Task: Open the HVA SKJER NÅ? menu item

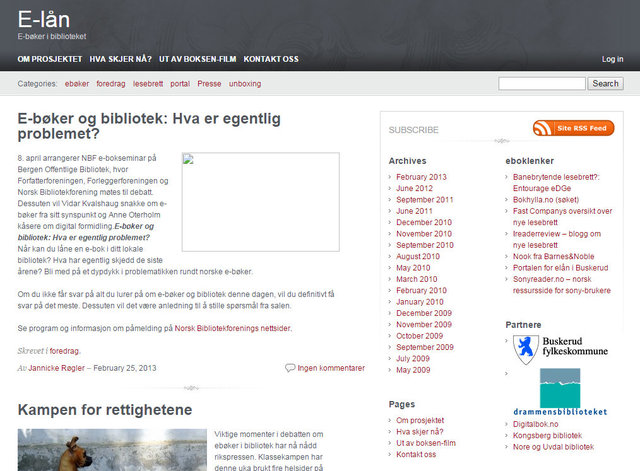Action: pyautogui.click(x=120, y=59)
